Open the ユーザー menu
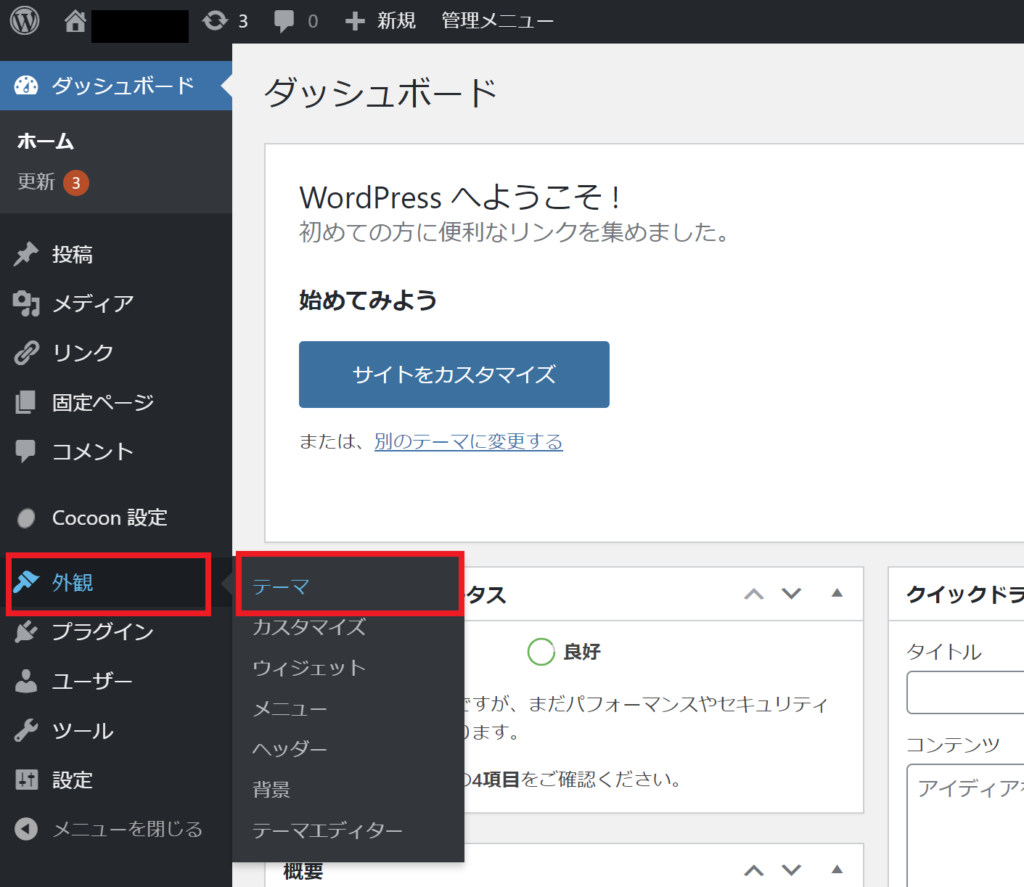 tap(116, 681)
